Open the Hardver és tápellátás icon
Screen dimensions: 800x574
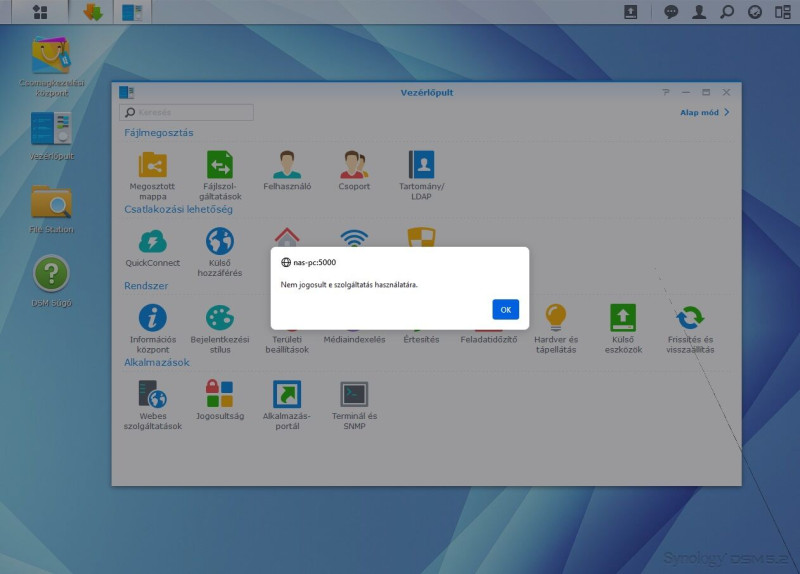coord(556,317)
